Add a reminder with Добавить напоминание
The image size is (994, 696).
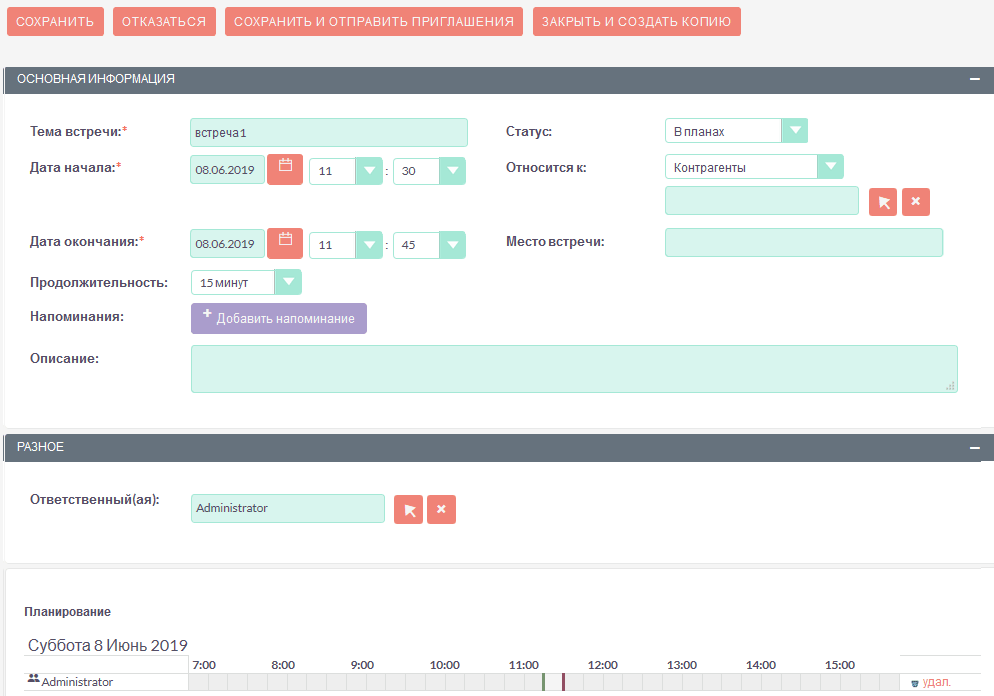click(279, 318)
